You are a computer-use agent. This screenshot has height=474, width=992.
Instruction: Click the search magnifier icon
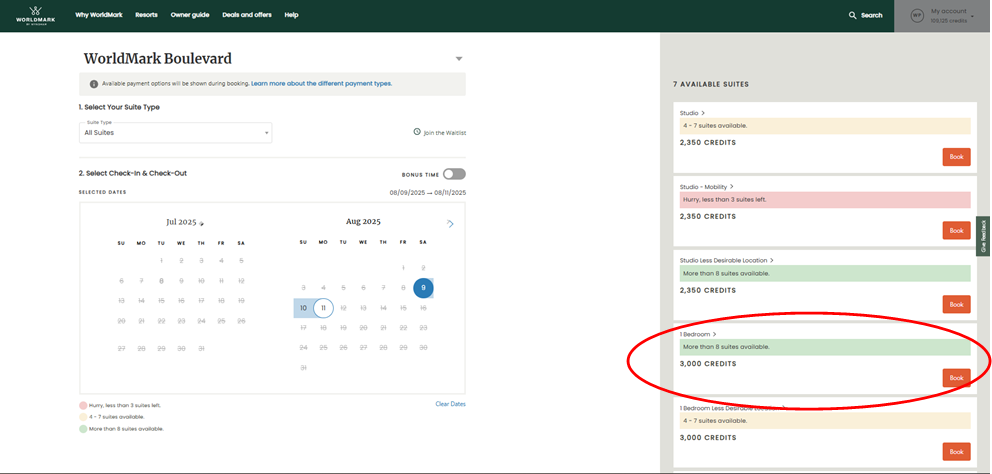(x=852, y=15)
